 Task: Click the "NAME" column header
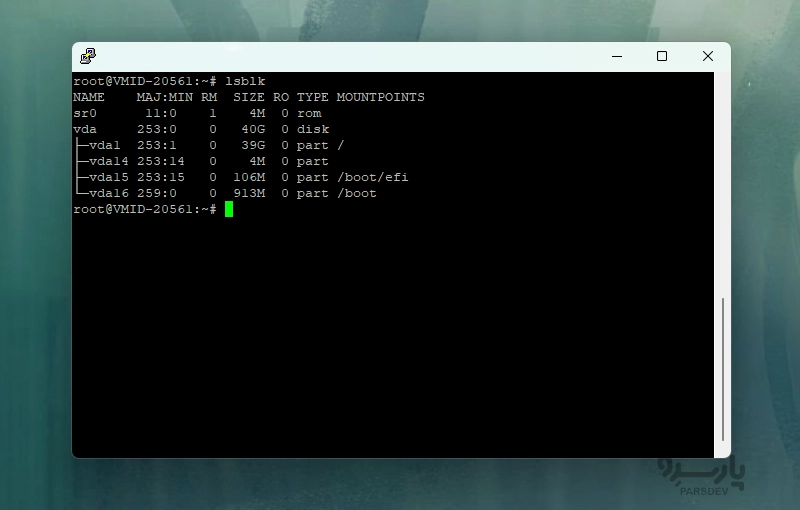tap(89, 97)
